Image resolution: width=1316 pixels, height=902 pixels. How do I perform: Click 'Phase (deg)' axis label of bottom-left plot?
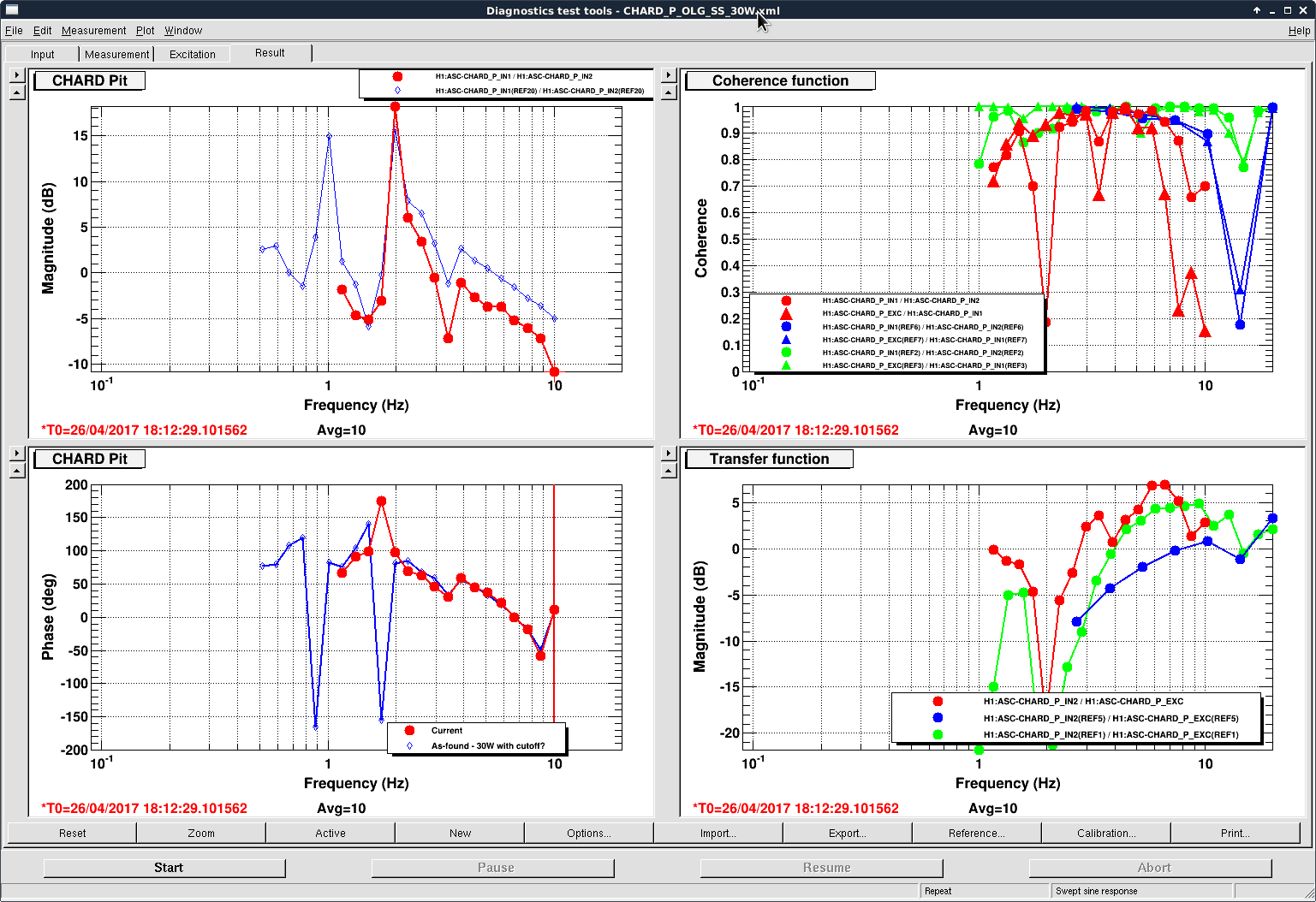(48, 617)
